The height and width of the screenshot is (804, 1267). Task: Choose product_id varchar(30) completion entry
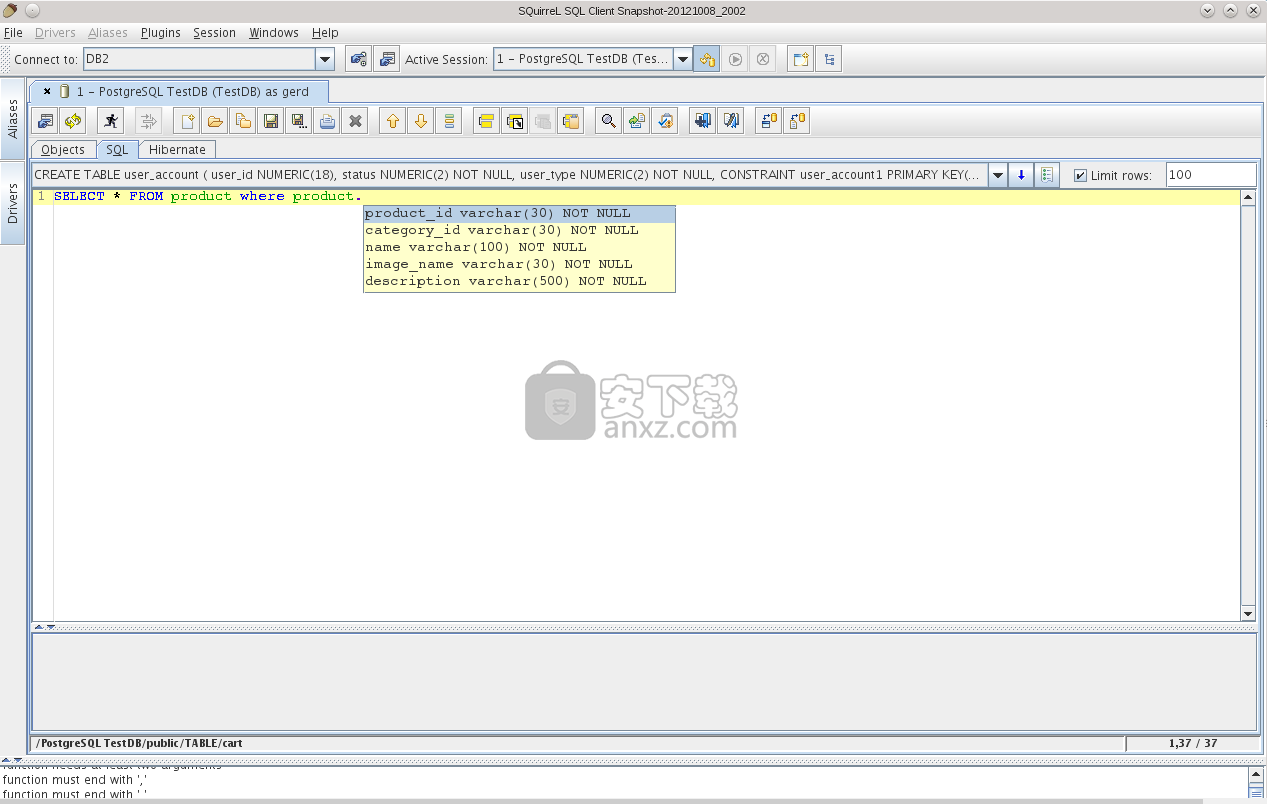click(x=519, y=213)
